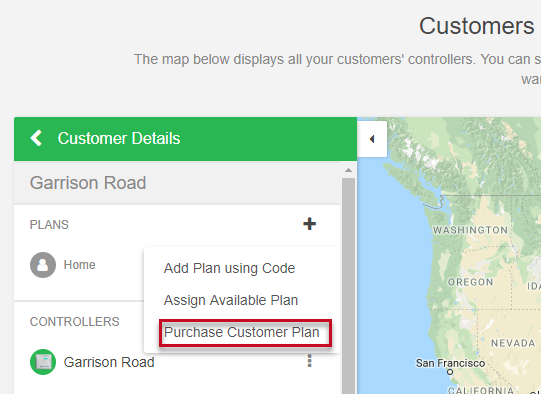Screen dimensions: 541x394
Task: Click the Customer Details header title
Action: pyautogui.click(x=119, y=138)
